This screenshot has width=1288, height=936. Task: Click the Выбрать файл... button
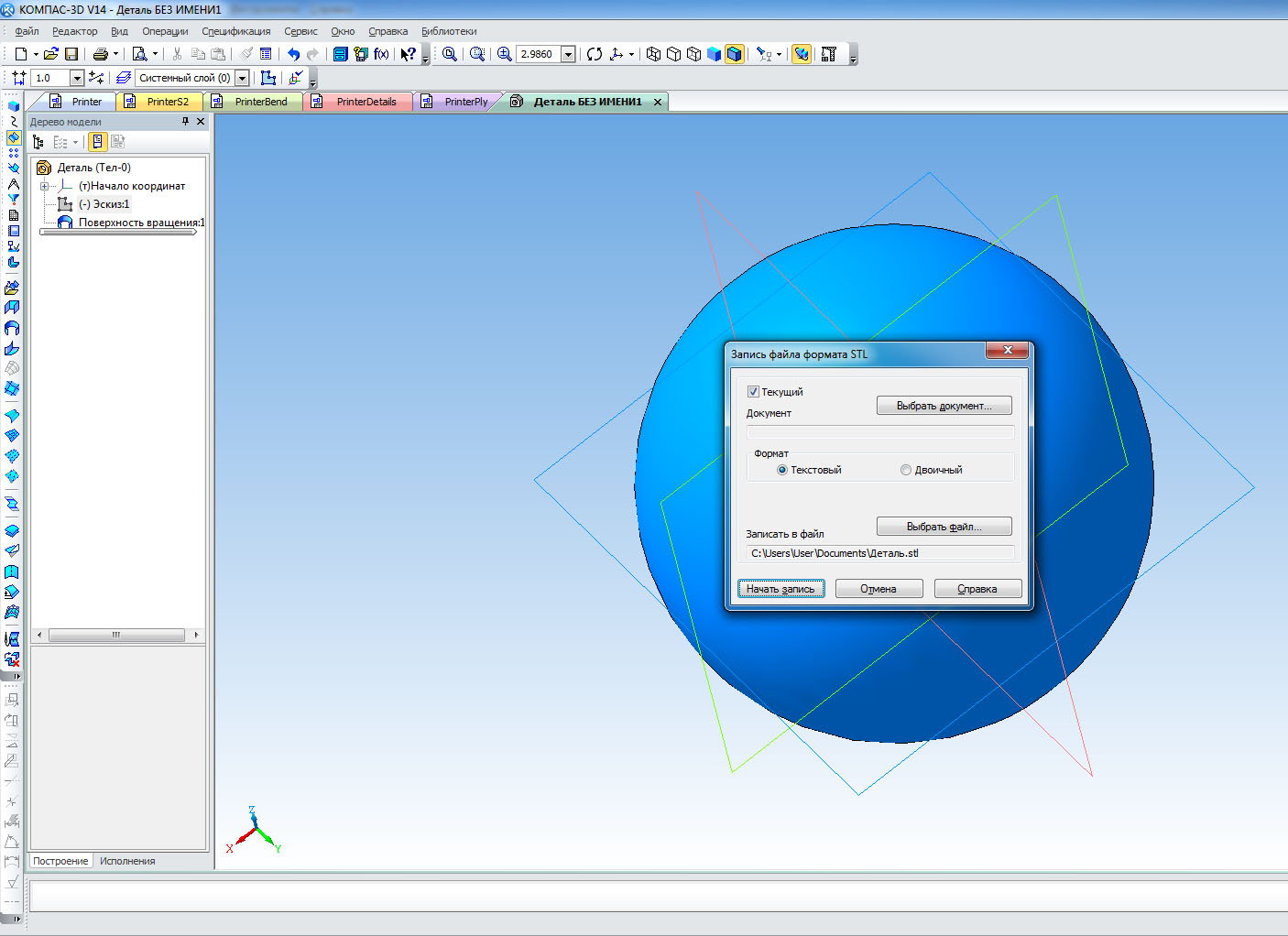(944, 527)
